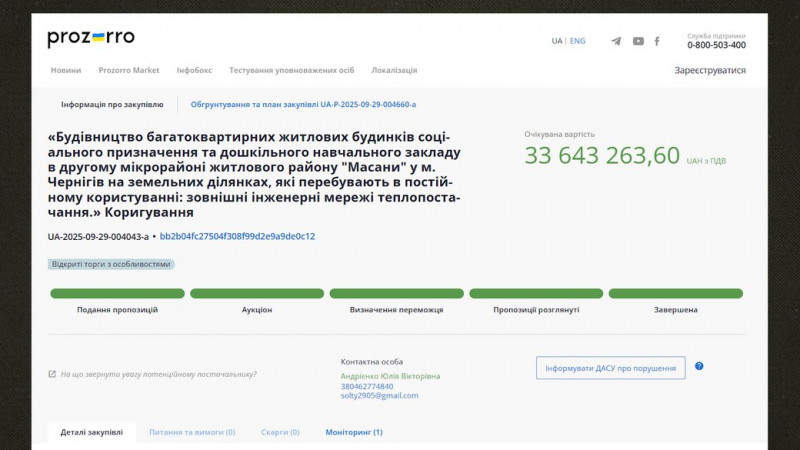The height and width of the screenshot is (450, 800).
Task: Open the YouTube channel icon
Action: pyautogui.click(x=638, y=41)
